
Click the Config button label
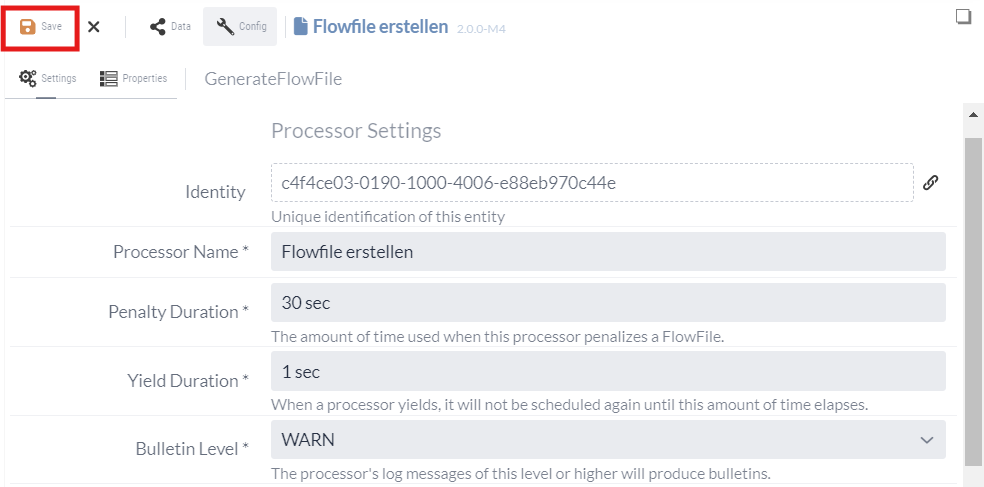253,27
